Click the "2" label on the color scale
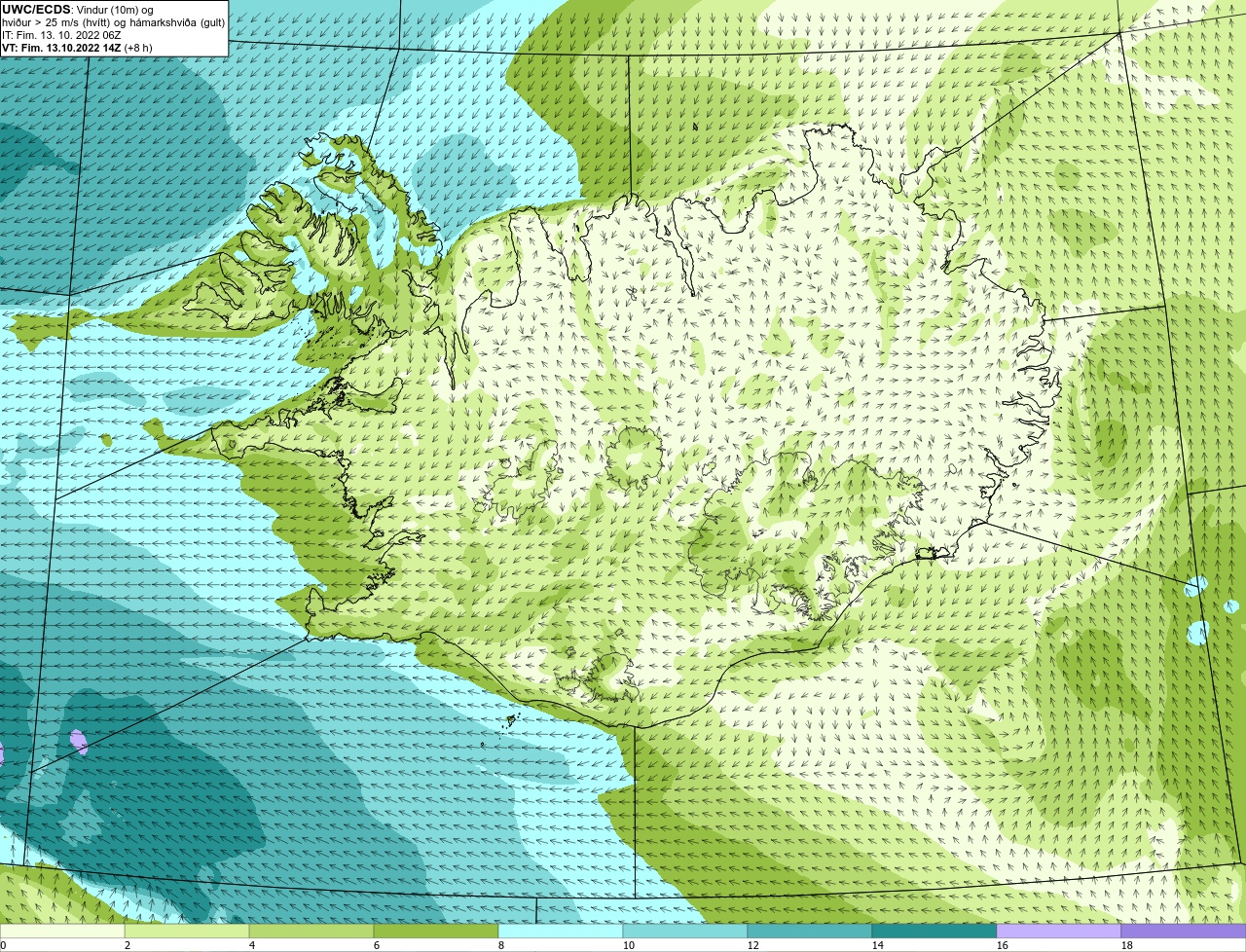This screenshot has width=1246, height=952. 128,945
